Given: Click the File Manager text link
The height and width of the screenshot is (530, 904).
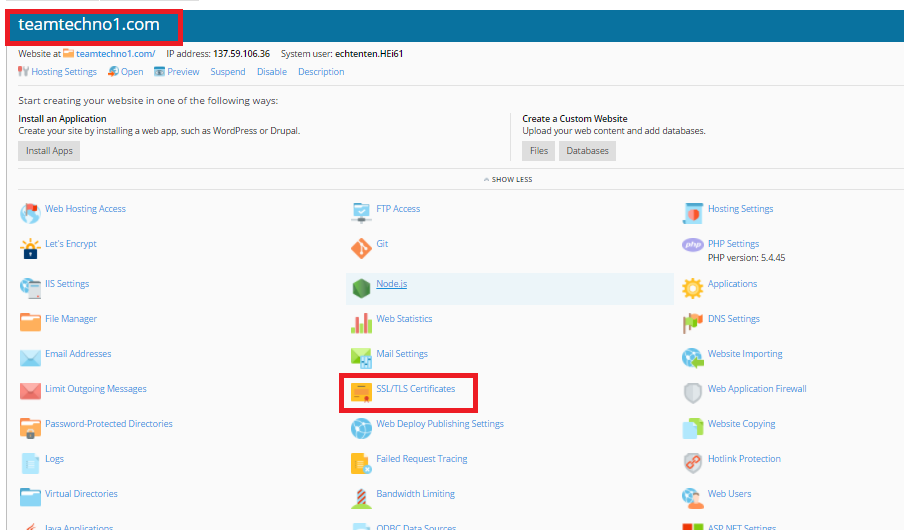Looking at the screenshot, I should coord(71,319).
